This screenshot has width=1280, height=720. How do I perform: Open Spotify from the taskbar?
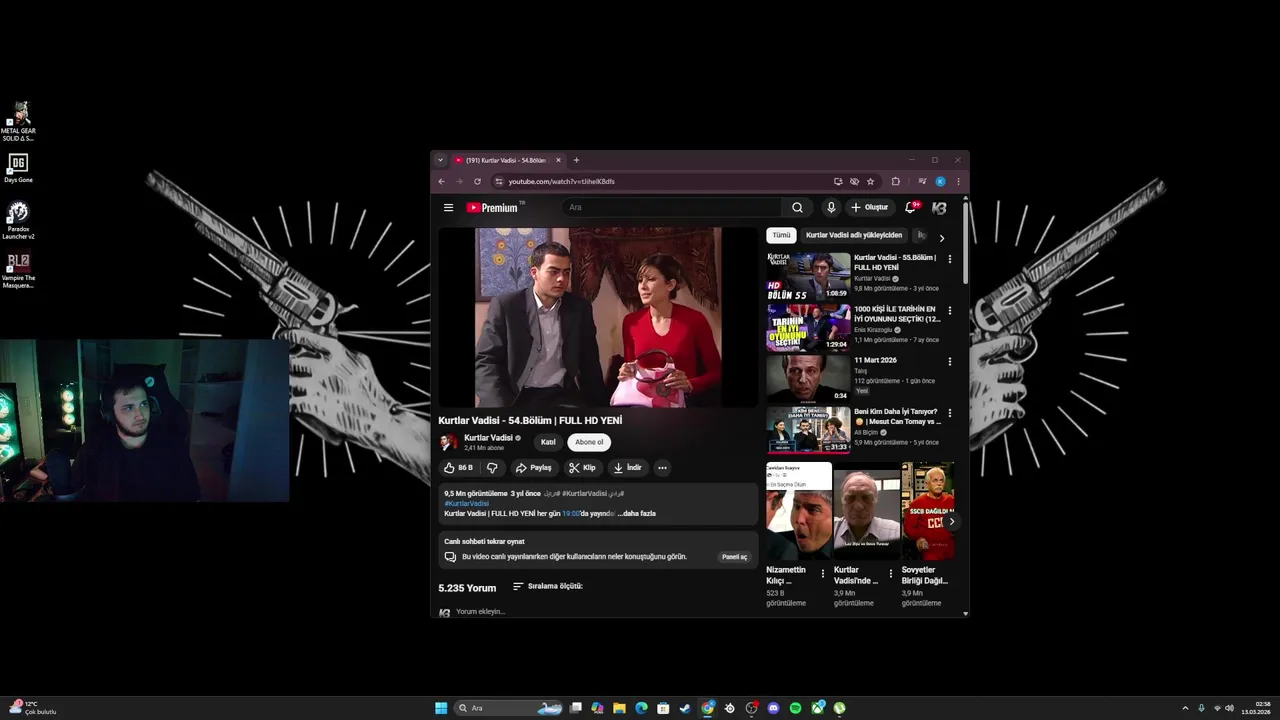point(795,708)
